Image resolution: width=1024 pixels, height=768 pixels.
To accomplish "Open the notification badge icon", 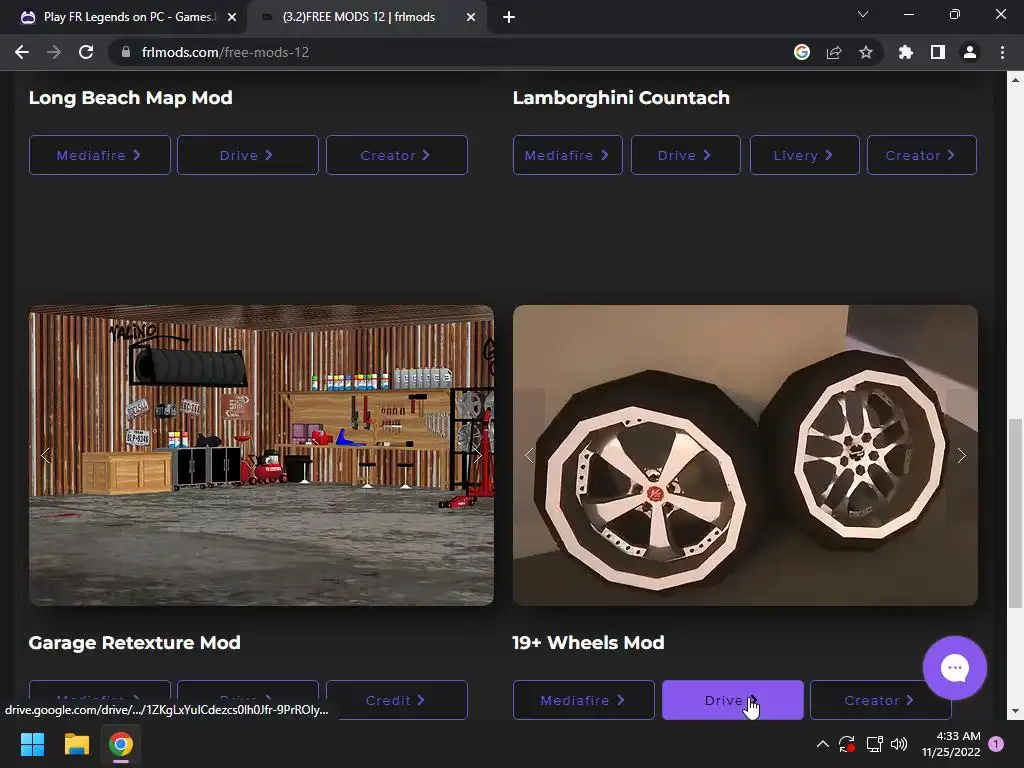I will [x=996, y=744].
